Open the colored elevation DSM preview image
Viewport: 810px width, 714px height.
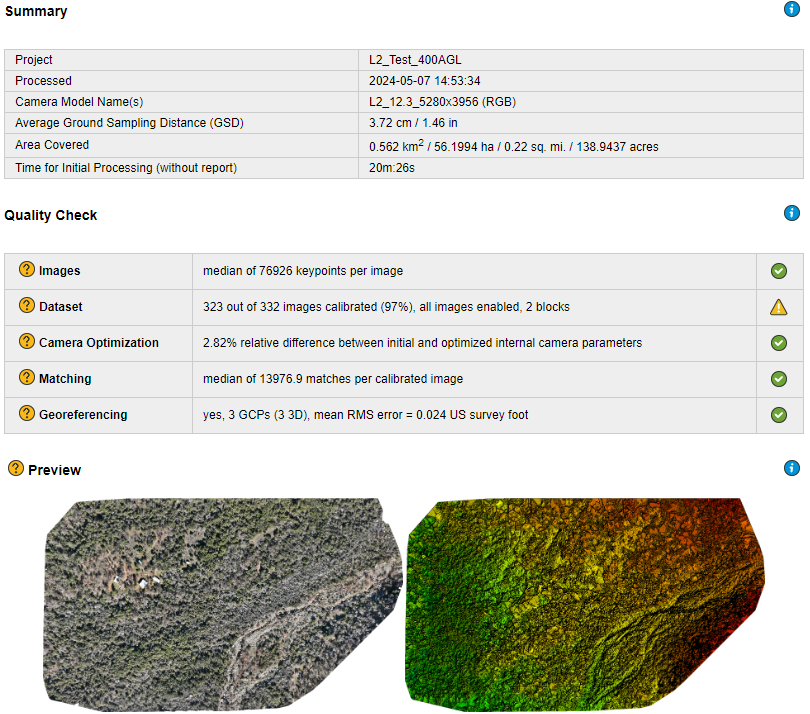point(585,600)
